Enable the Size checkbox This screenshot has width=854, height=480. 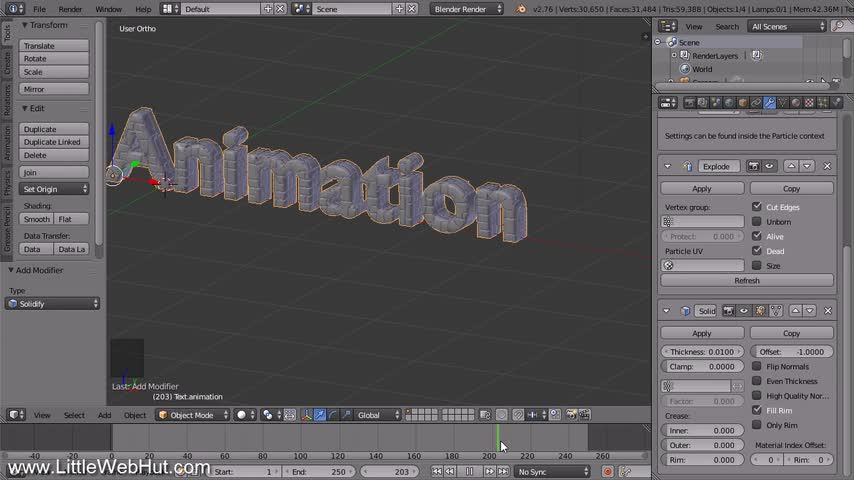[x=757, y=265]
